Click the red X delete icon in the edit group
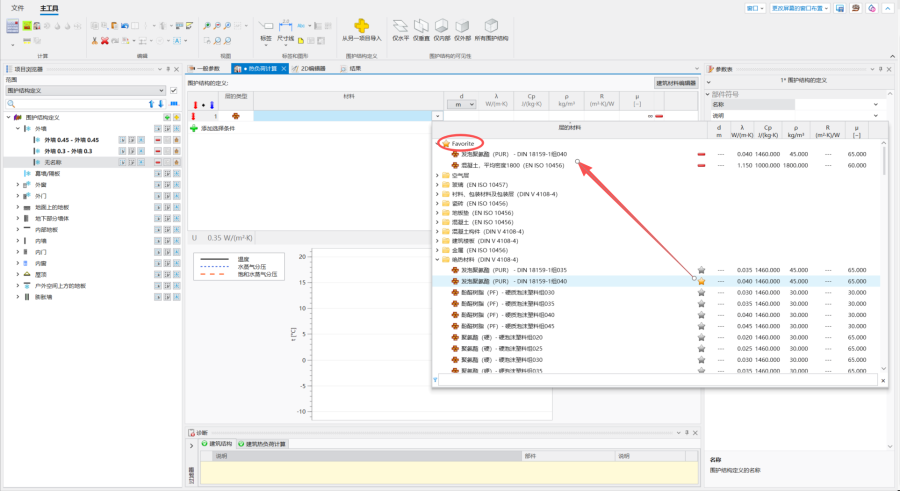Viewport: 900px width, 491px height. click(x=105, y=40)
